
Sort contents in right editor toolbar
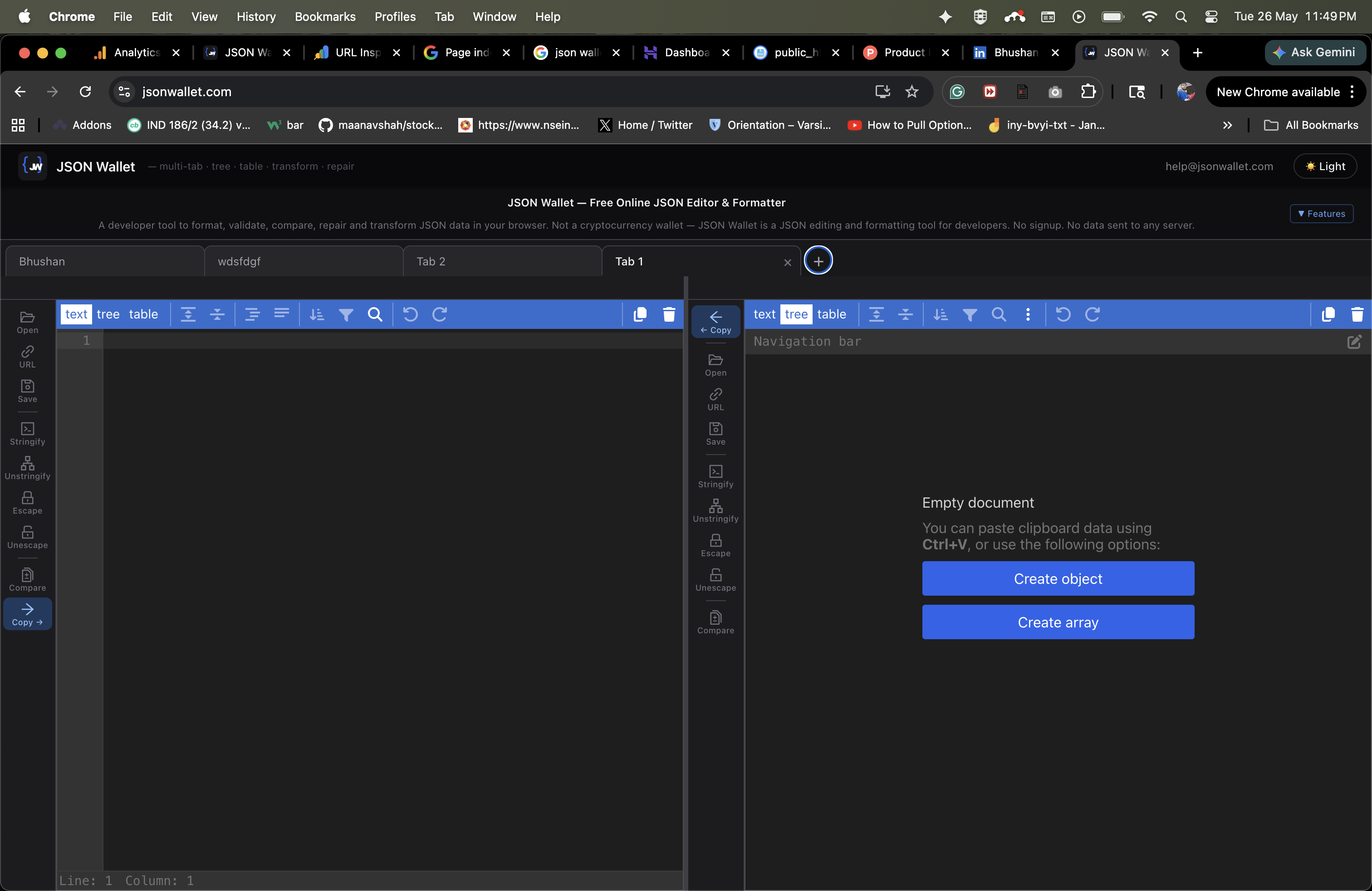pyautogui.click(x=940, y=314)
